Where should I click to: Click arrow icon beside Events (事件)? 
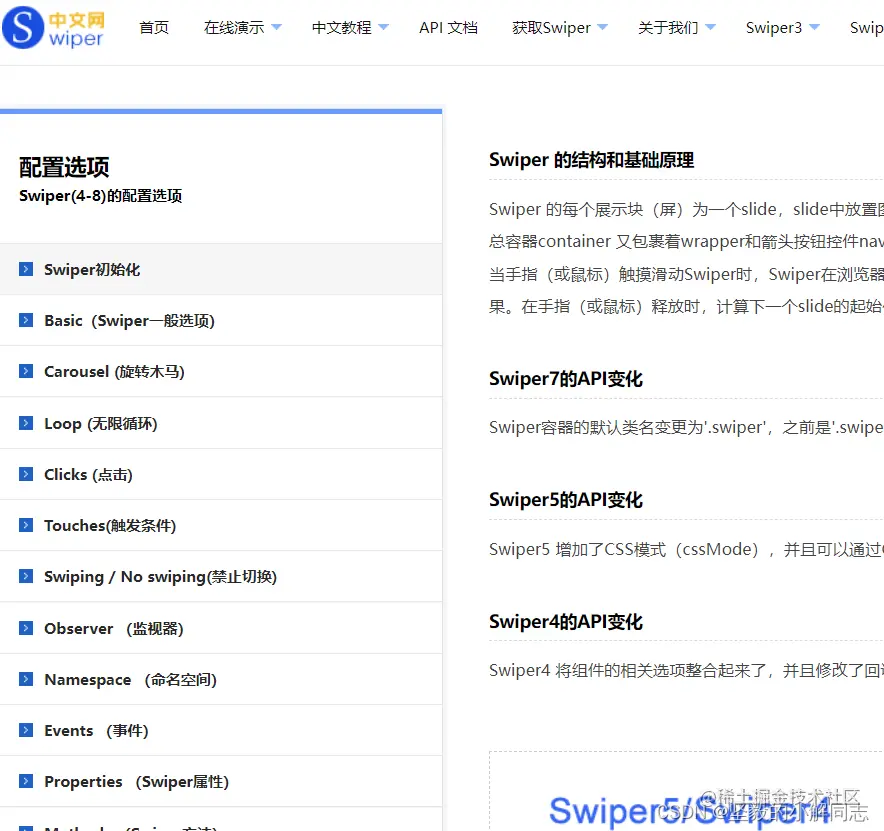(x=26, y=730)
